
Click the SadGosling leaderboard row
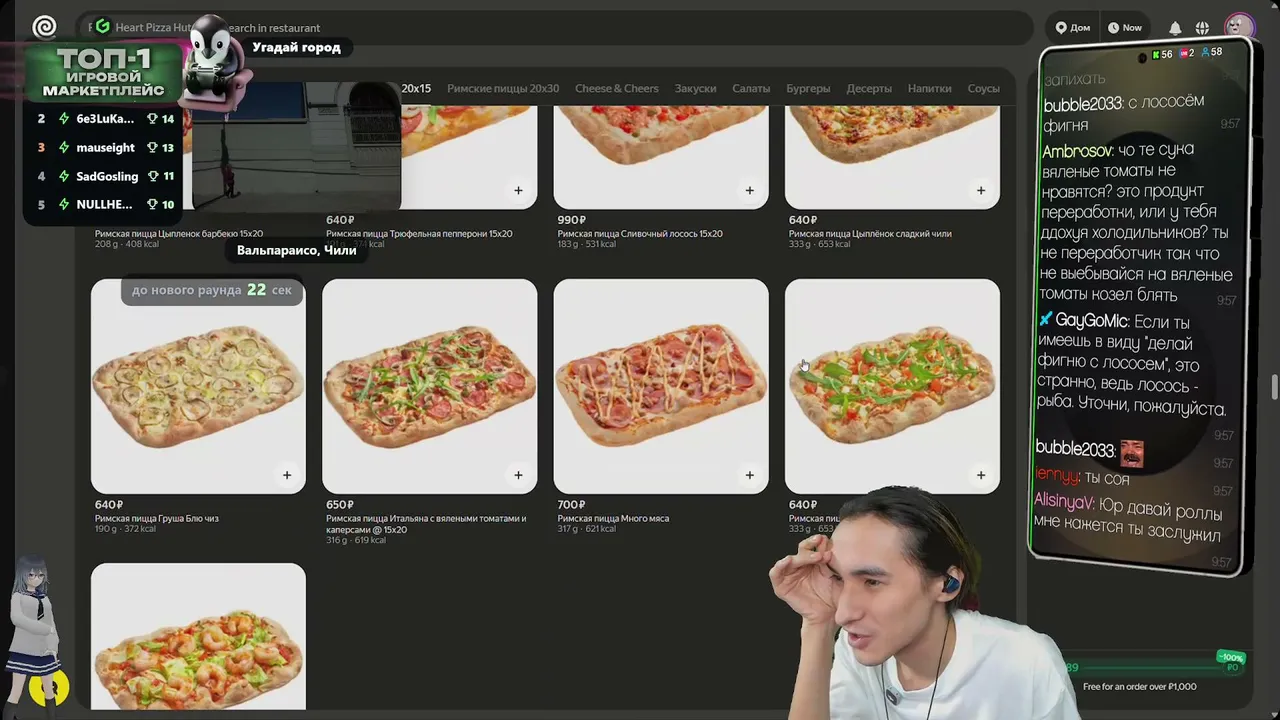point(104,176)
